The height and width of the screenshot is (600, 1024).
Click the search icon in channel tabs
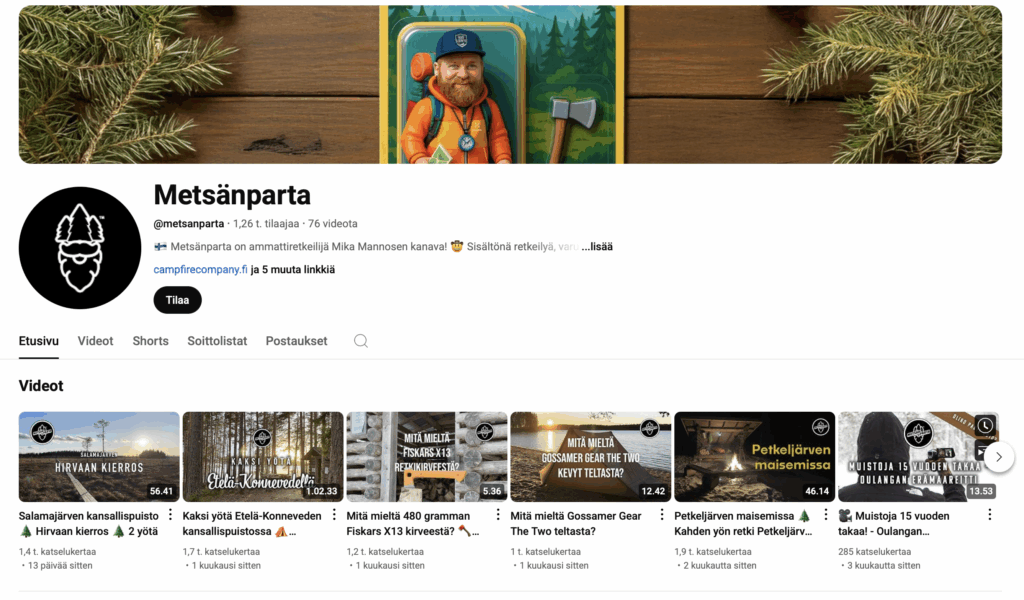click(361, 341)
